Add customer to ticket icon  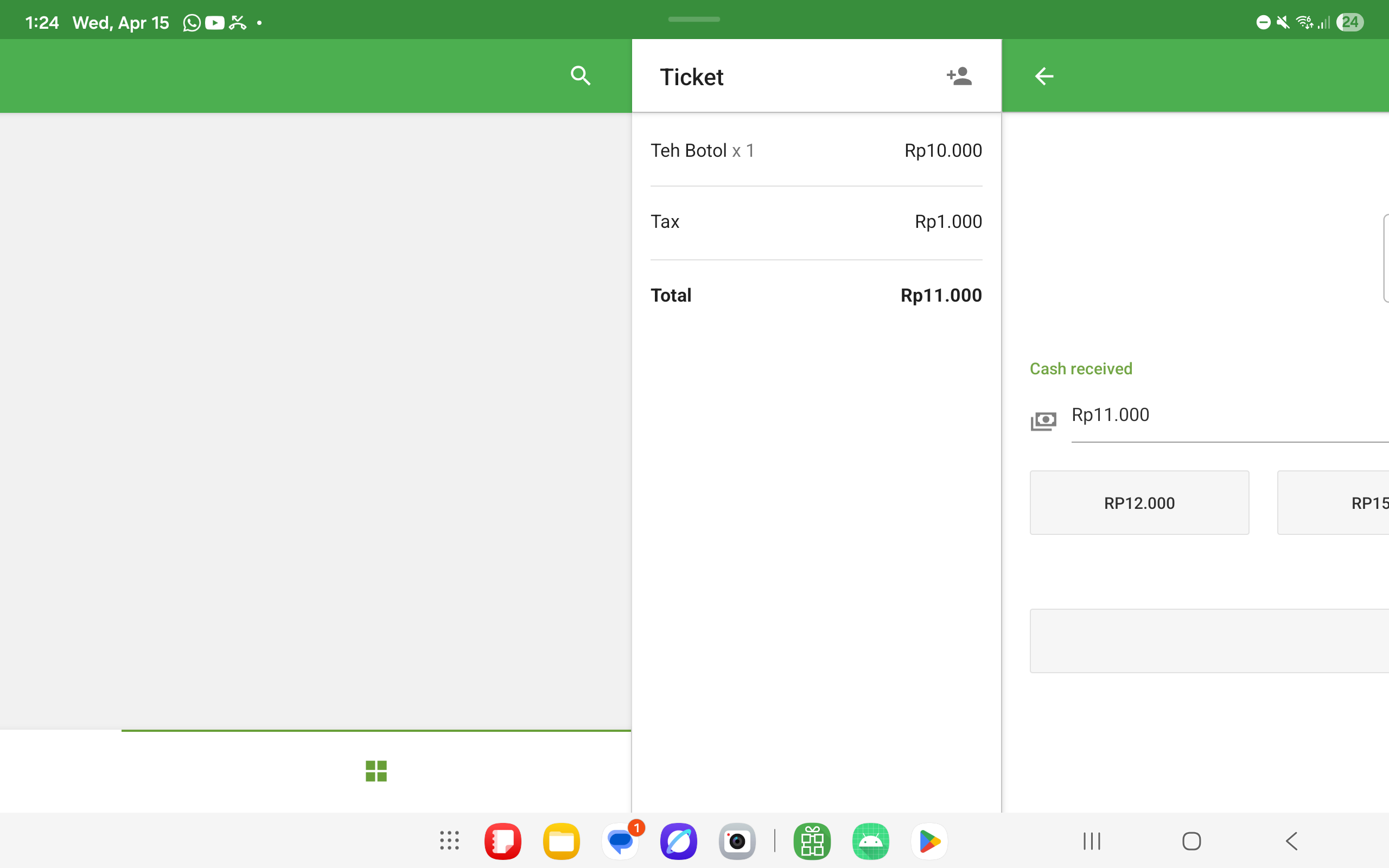click(x=959, y=76)
